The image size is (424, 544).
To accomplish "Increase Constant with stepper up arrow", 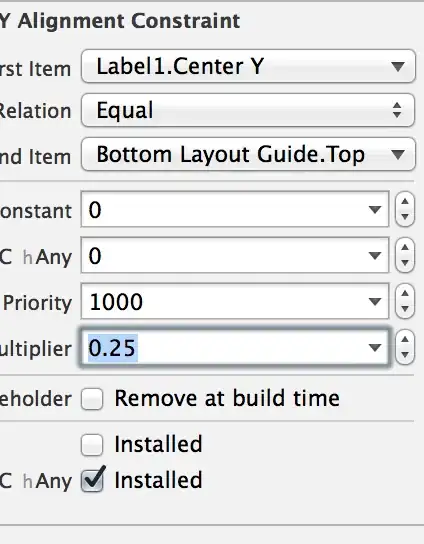I will point(405,202).
